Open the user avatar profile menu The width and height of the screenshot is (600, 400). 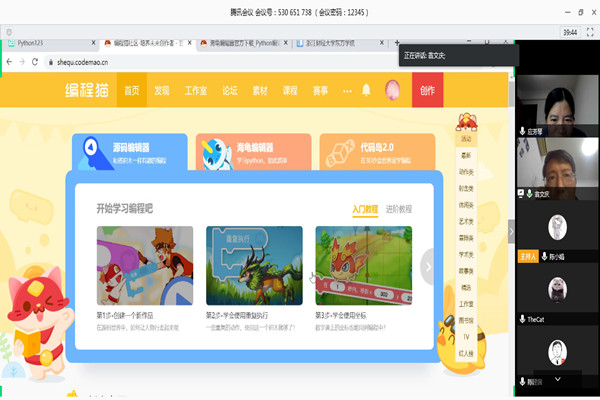(x=392, y=90)
